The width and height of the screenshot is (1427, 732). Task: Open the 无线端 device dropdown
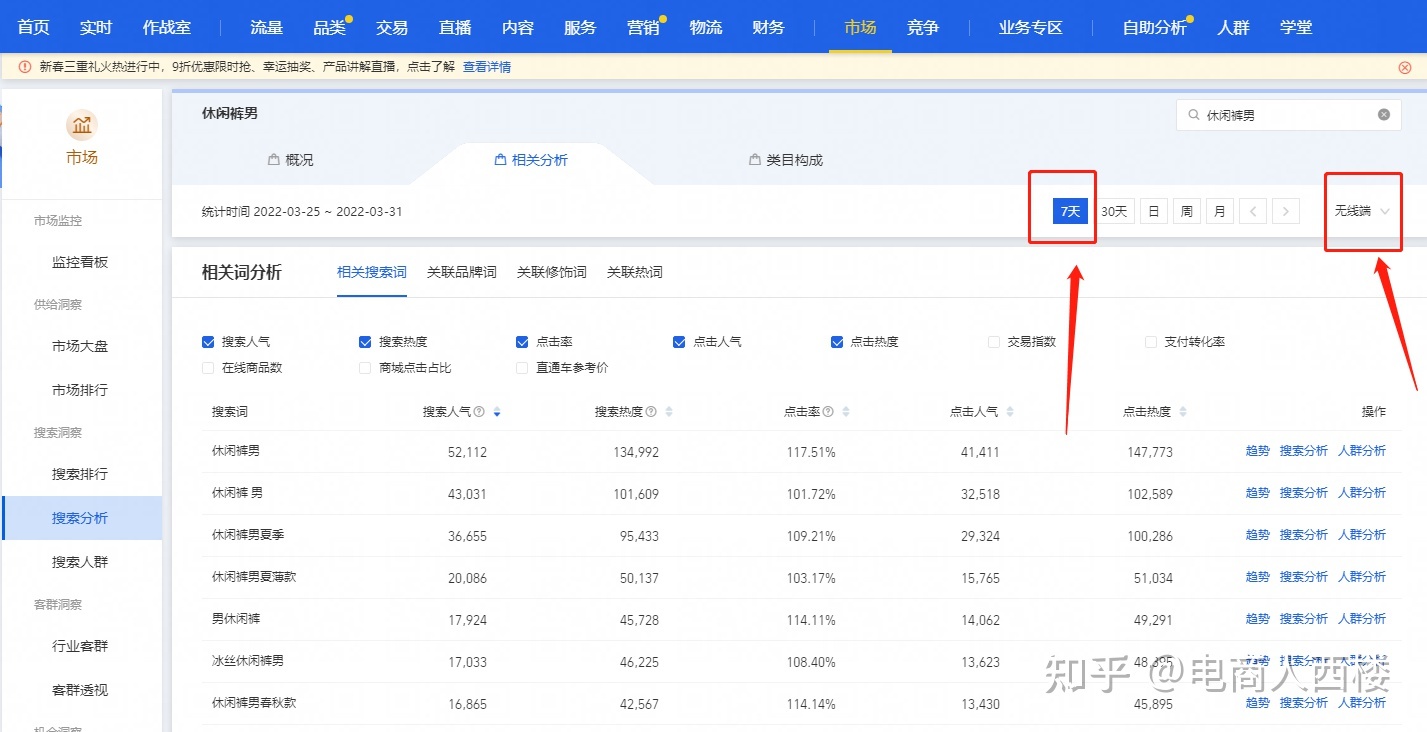tap(1362, 211)
